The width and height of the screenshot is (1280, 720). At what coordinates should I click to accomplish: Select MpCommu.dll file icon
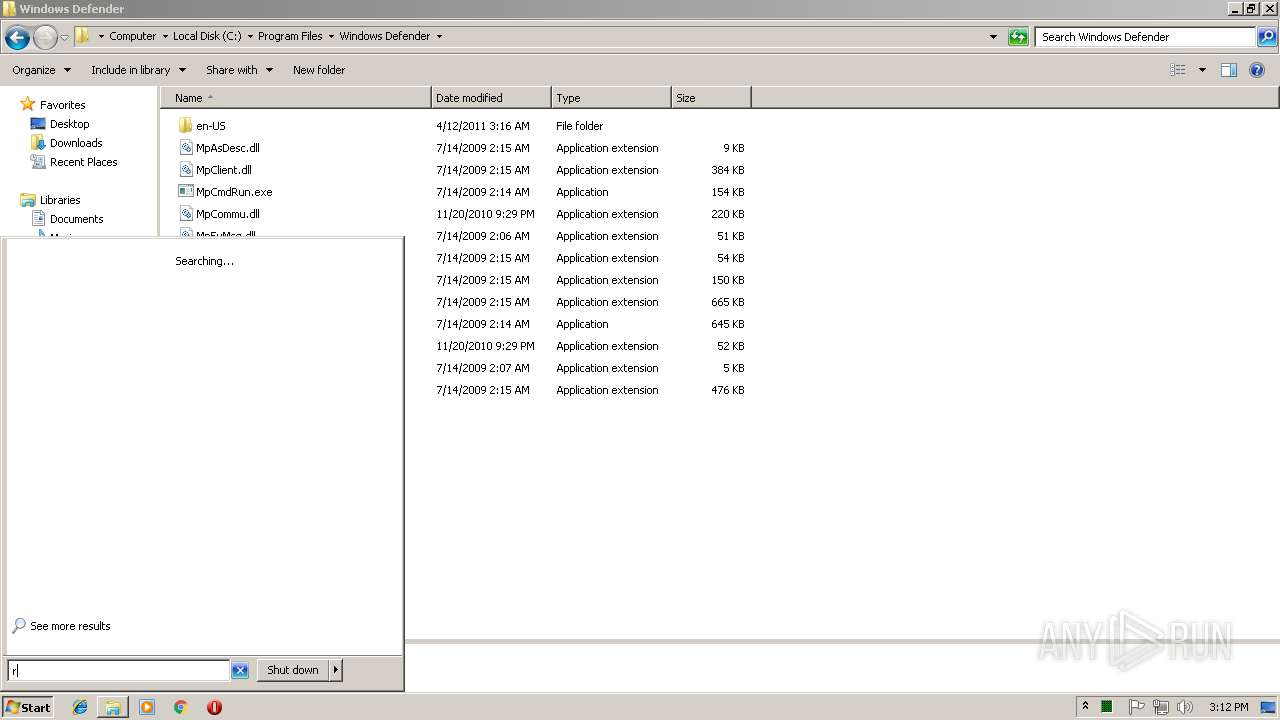pyautogui.click(x=185, y=214)
